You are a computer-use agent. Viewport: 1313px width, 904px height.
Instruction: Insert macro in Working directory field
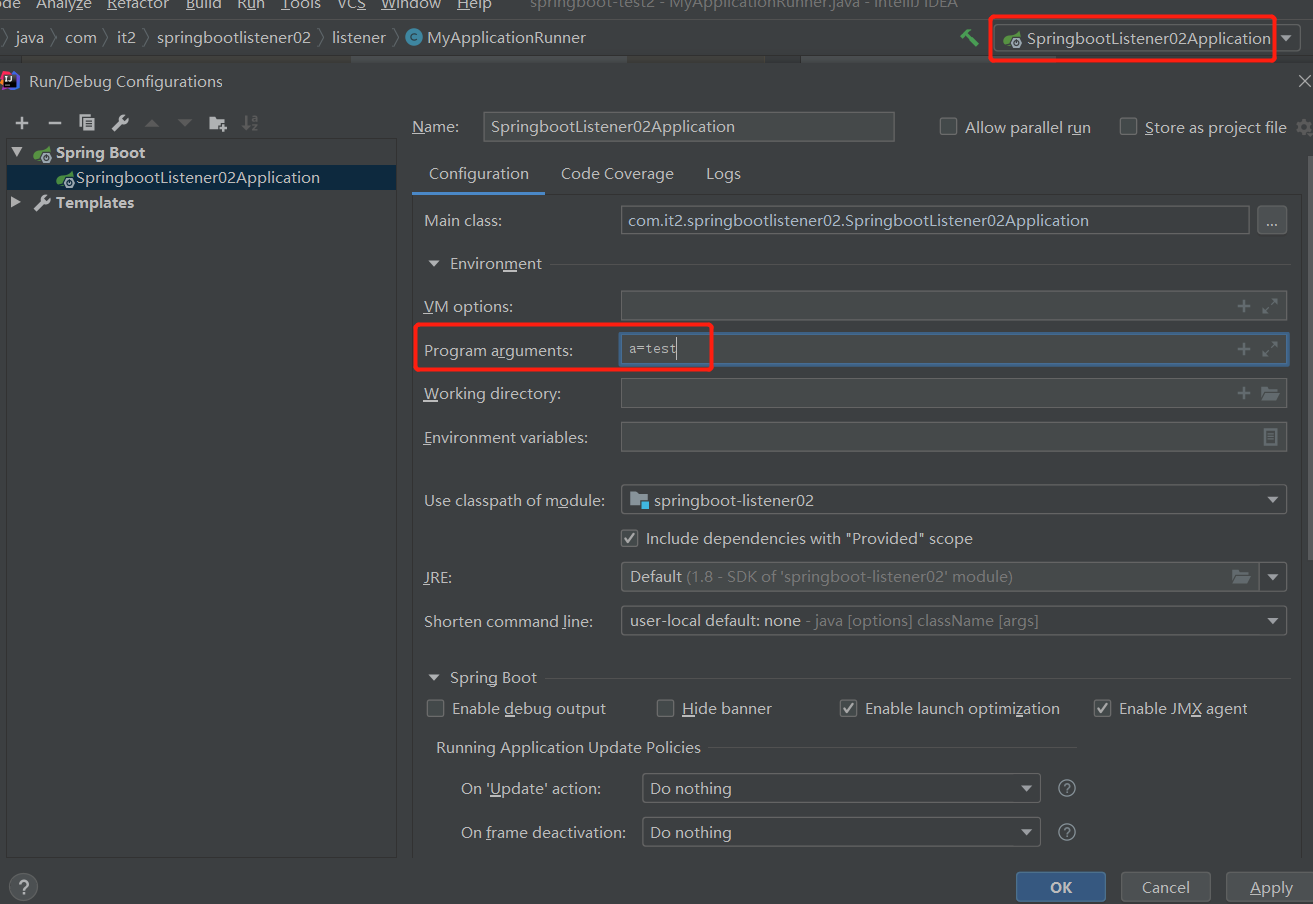coord(1244,393)
